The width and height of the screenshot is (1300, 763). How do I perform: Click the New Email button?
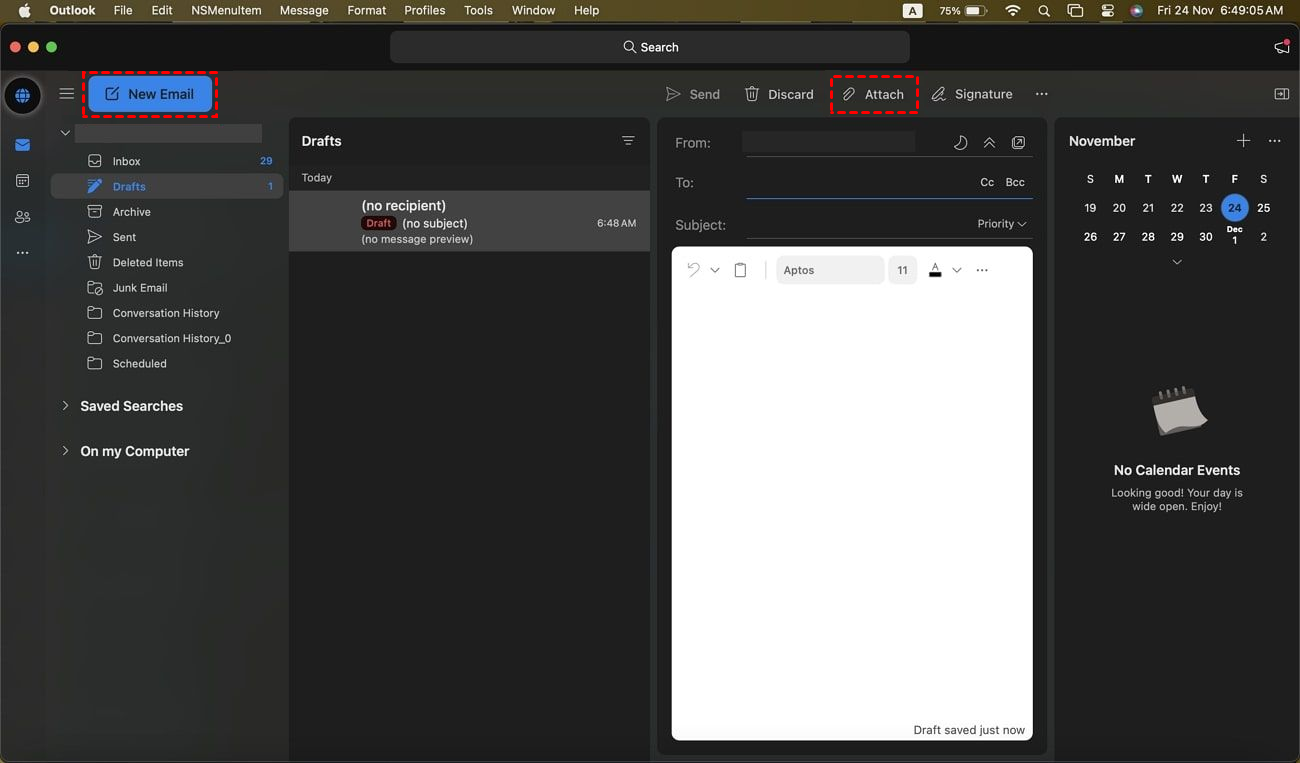click(x=150, y=94)
